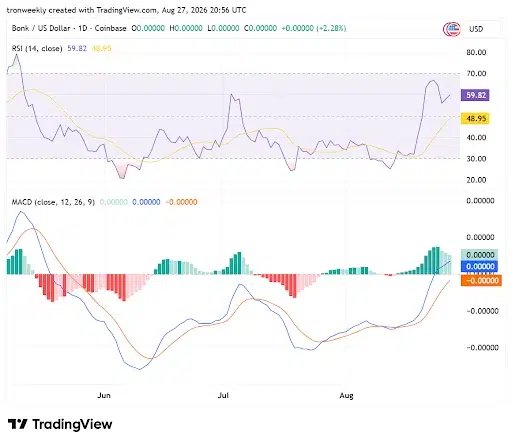Click the Open price value O0.00000

pyautogui.click(x=148, y=28)
